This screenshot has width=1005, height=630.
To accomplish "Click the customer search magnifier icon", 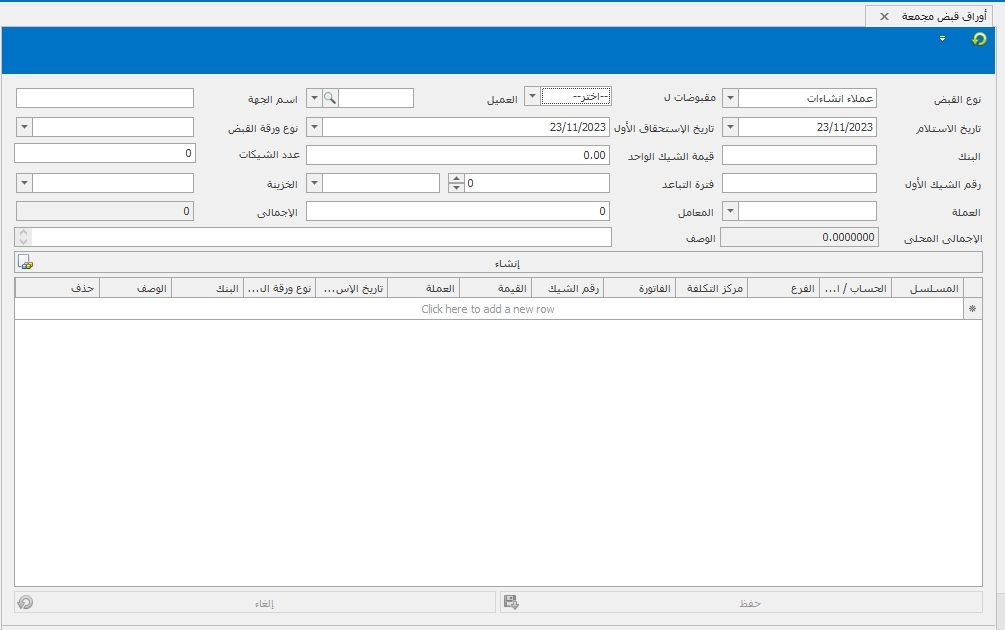I will click(330, 98).
